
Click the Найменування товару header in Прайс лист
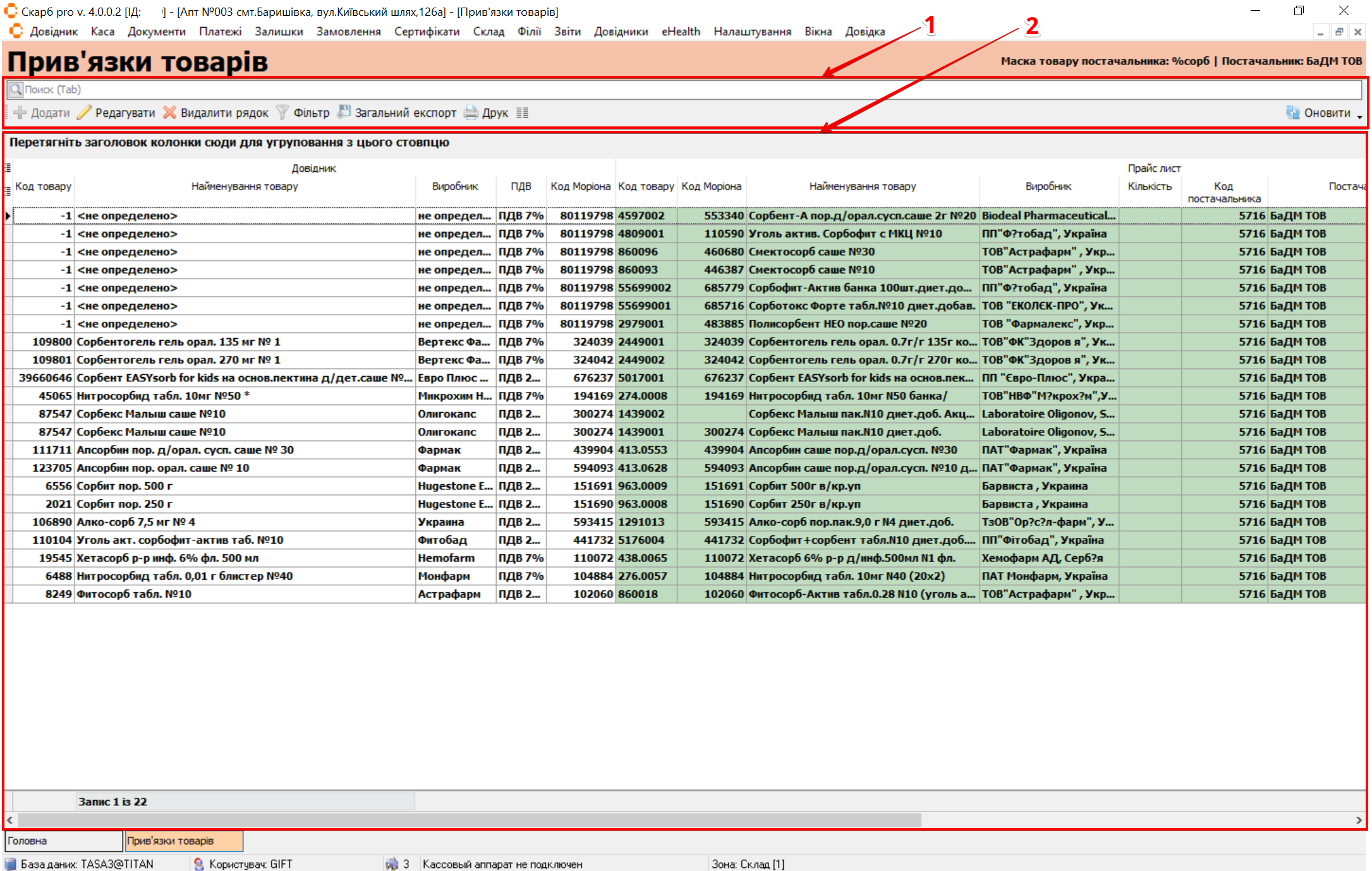[x=862, y=186]
